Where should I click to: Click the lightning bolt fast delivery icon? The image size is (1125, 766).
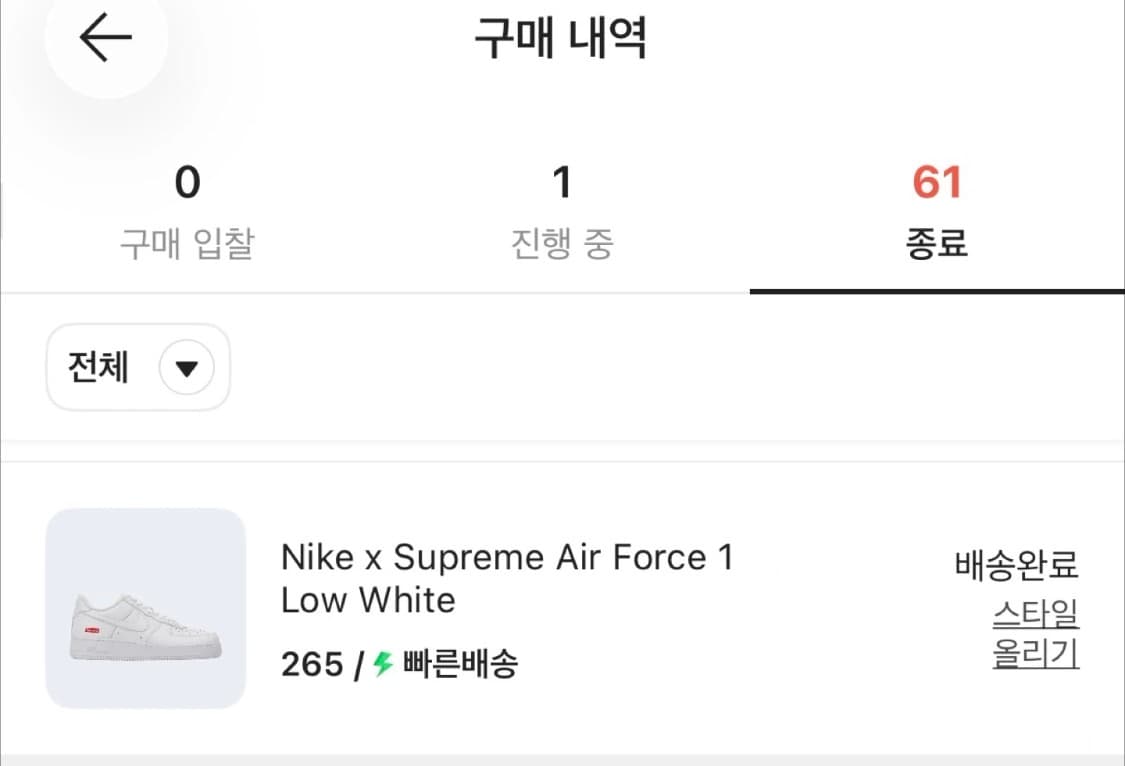(x=381, y=663)
